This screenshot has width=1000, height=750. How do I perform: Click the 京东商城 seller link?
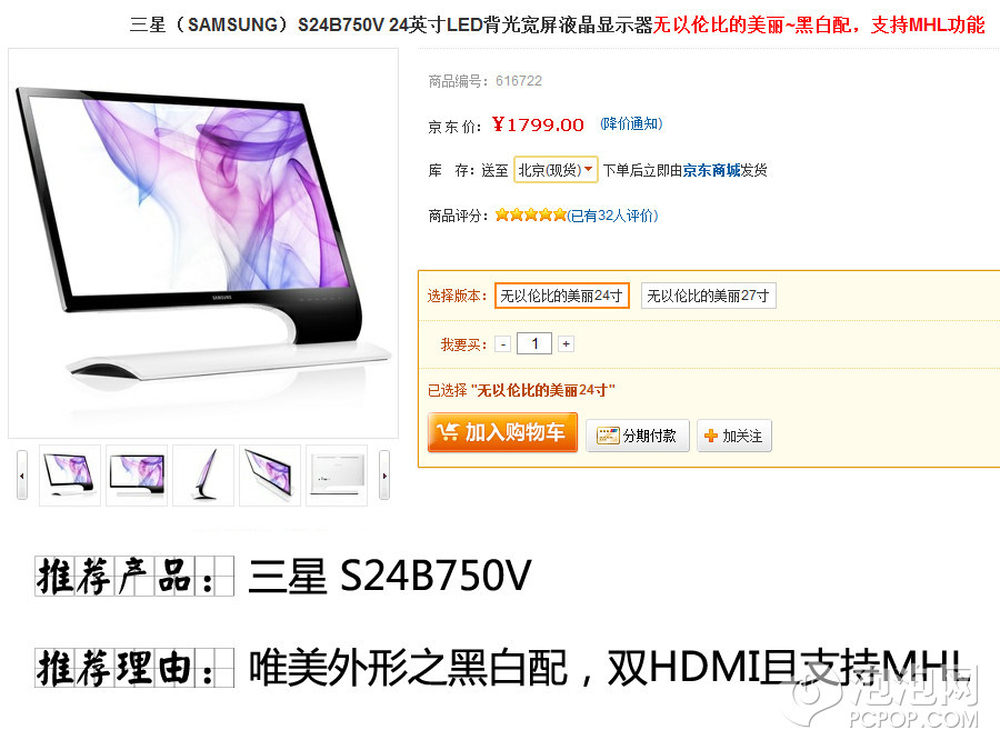[x=712, y=170]
